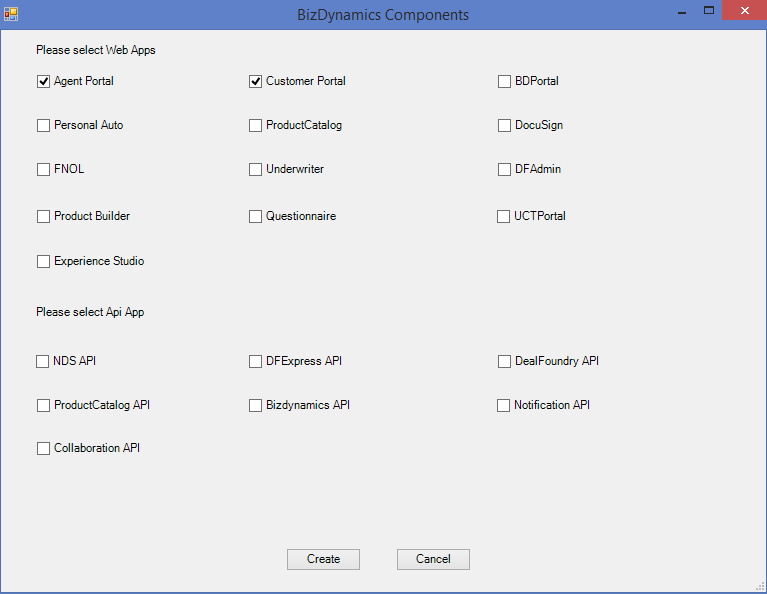Image resolution: width=767 pixels, height=594 pixels.
Task: Uncheck the Customer Portal checkbox
Action: tap(255, 81)
